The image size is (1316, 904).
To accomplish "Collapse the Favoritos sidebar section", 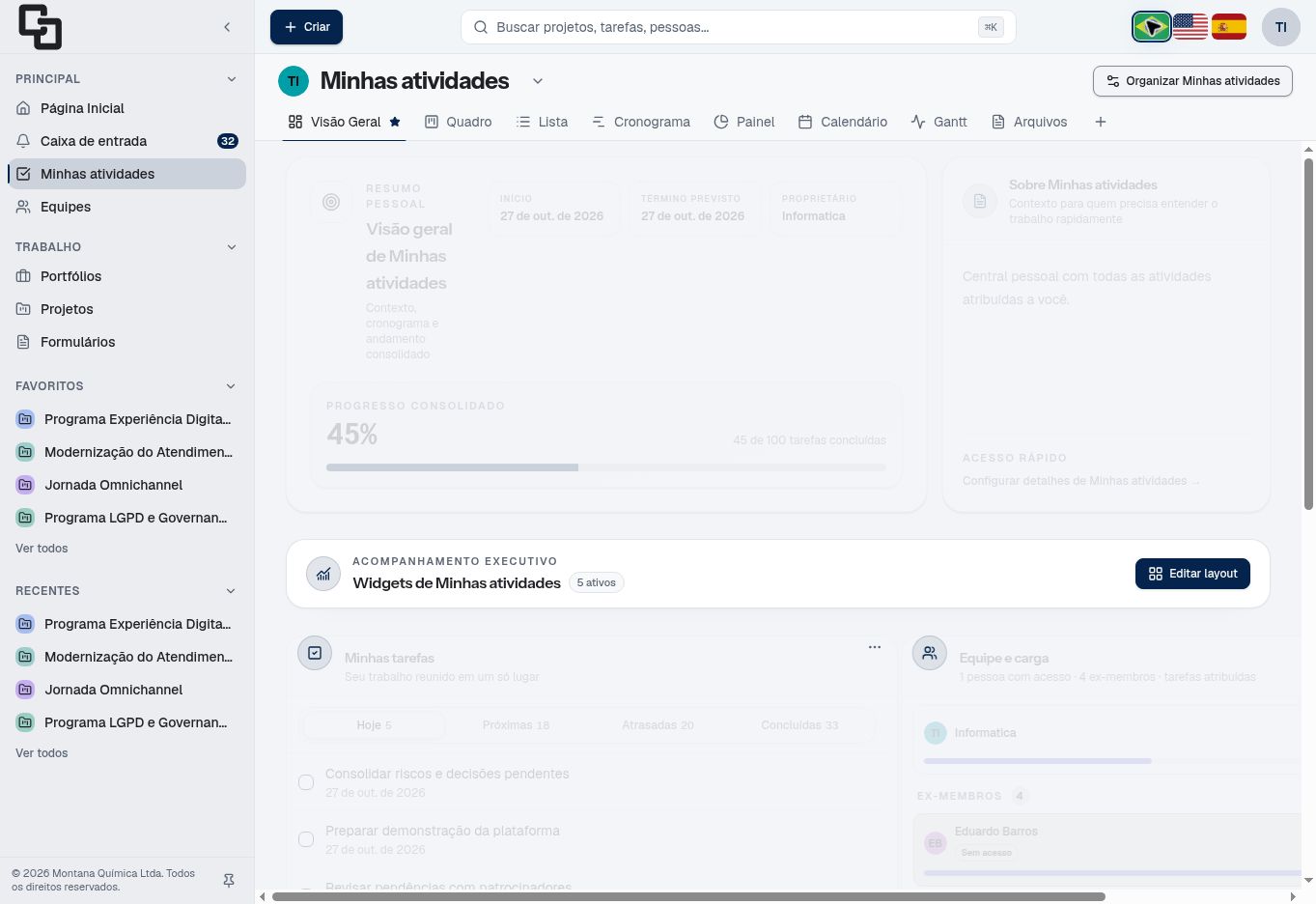I will pyautogui.click(x=232, y=386).
